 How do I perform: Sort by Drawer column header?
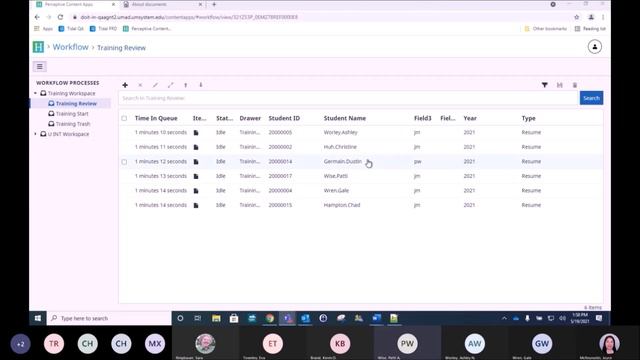[x=250, y=118]
